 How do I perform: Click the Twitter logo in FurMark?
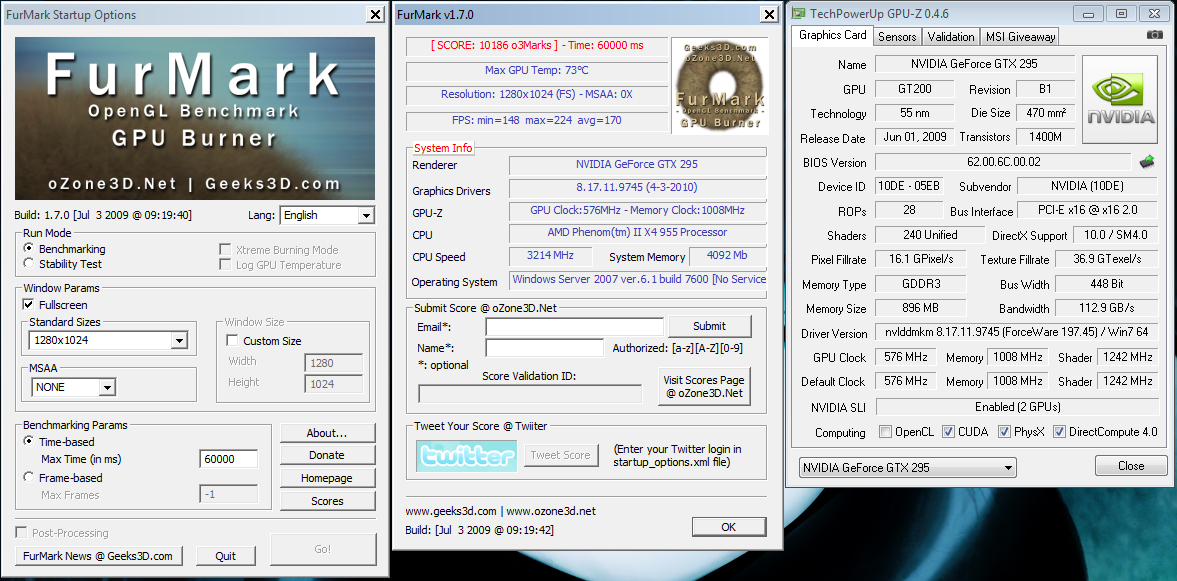point(467,455)
